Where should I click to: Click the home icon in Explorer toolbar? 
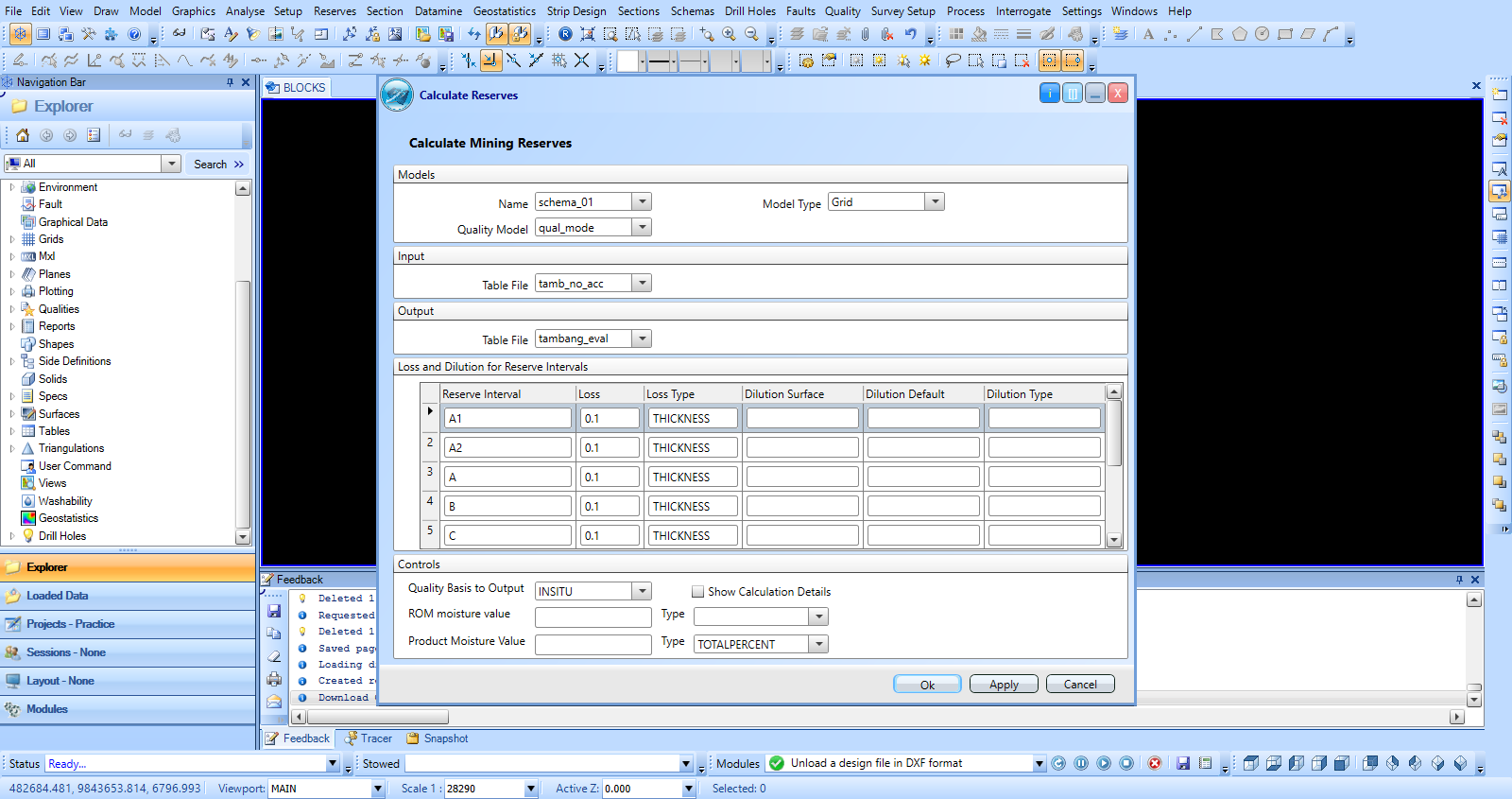coord(23,135)
